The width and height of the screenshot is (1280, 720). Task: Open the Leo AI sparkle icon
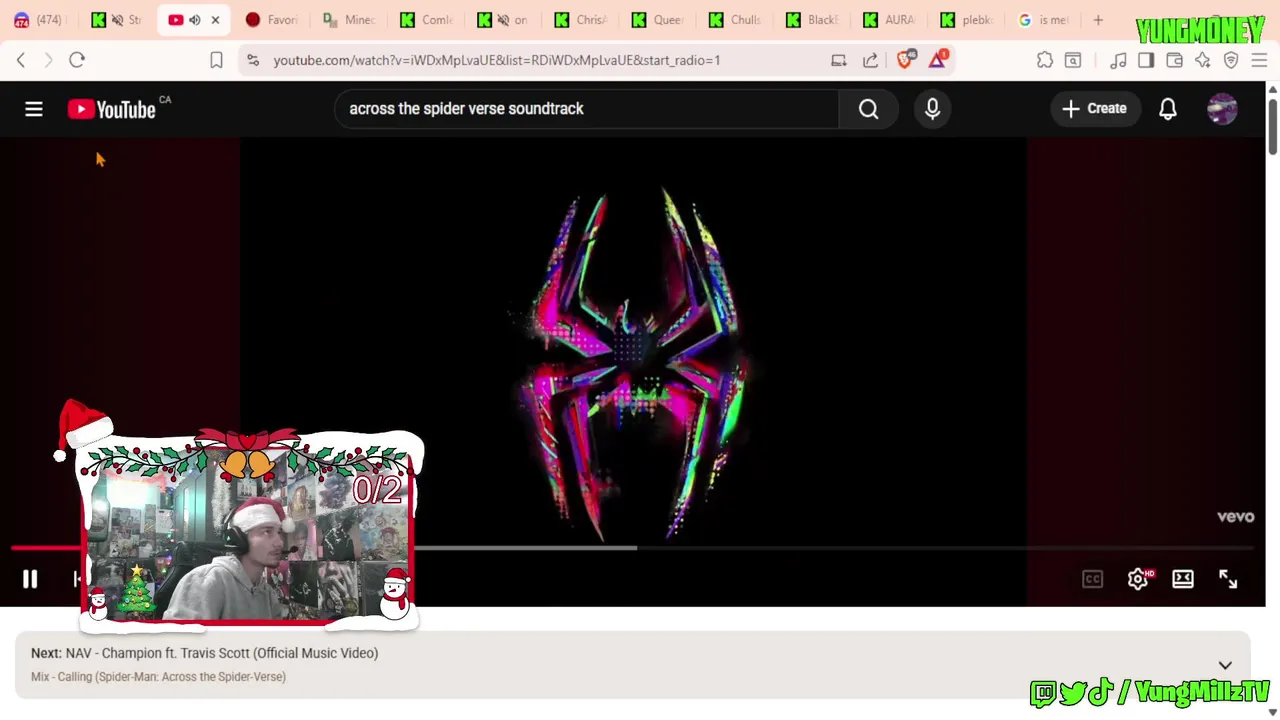pyautogui.click(x=1202, y=60)
